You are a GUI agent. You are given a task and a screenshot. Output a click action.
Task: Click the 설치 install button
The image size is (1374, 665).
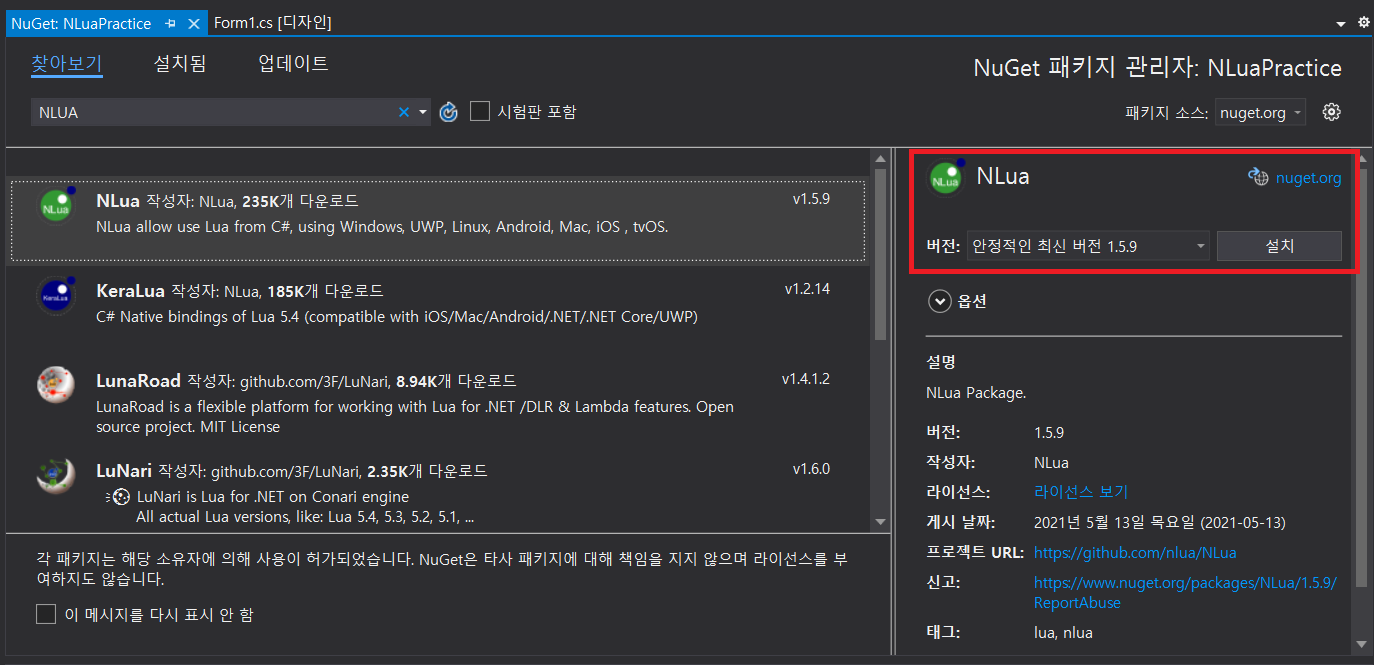pyautogui.click(x=1279, y=246)
